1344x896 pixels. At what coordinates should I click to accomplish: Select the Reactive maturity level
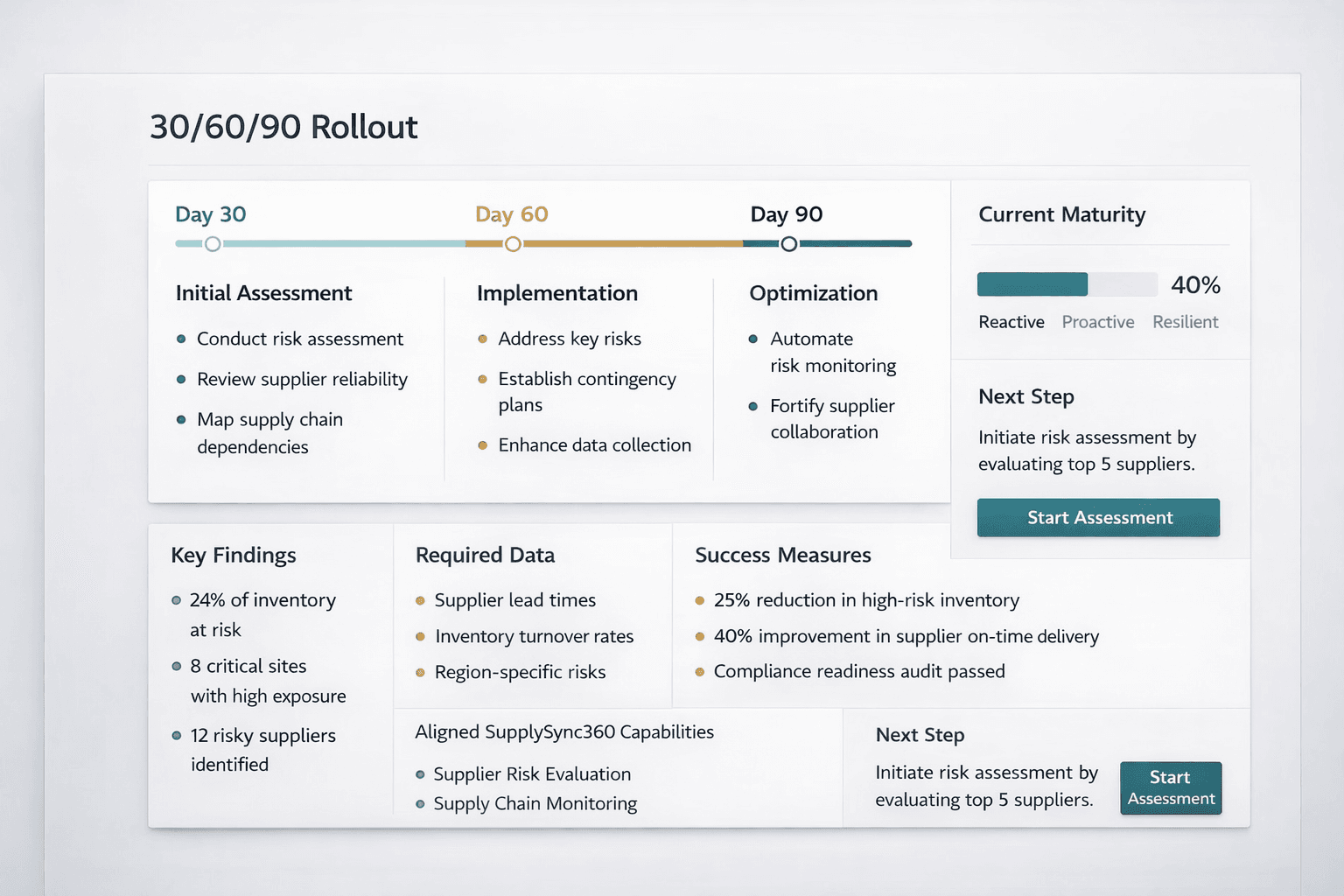click(x=1011, y=322)
